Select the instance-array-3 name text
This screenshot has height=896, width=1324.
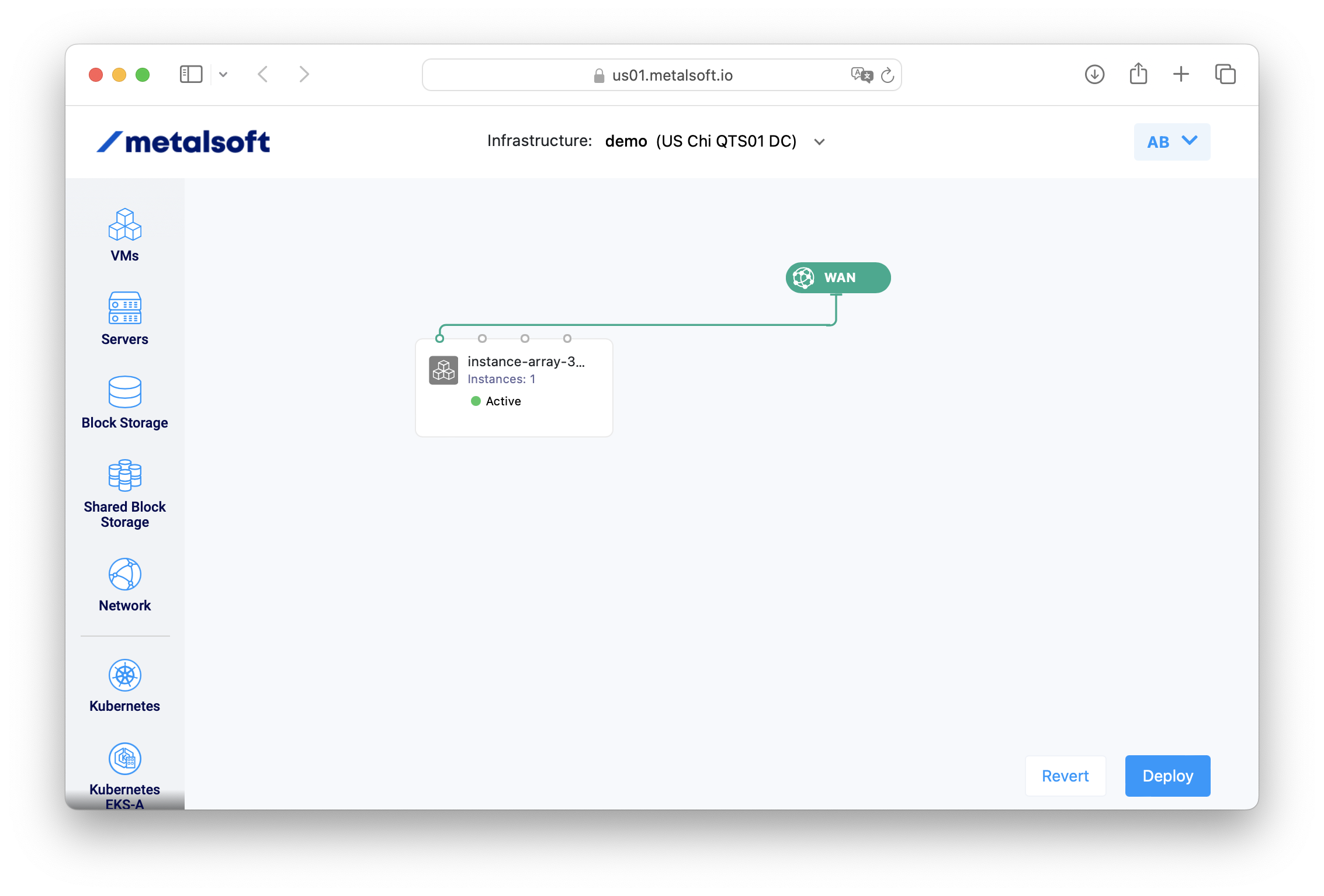(x=526, y=362)
